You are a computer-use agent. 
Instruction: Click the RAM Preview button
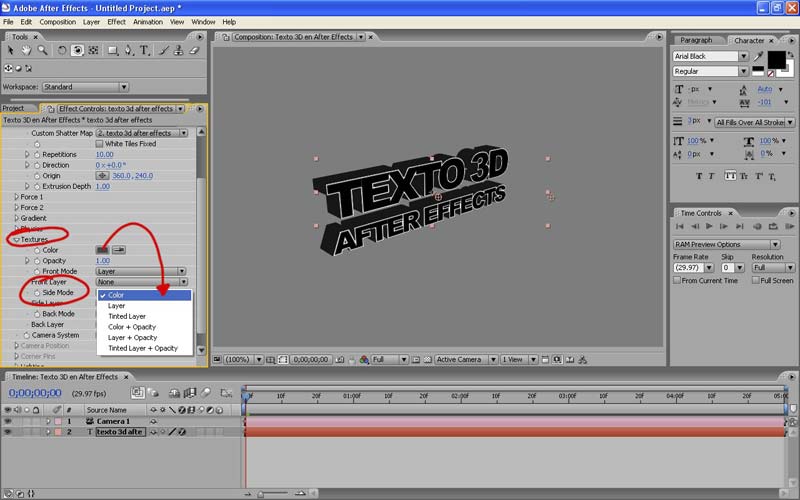pyautogui.click(x=790, y=226)
